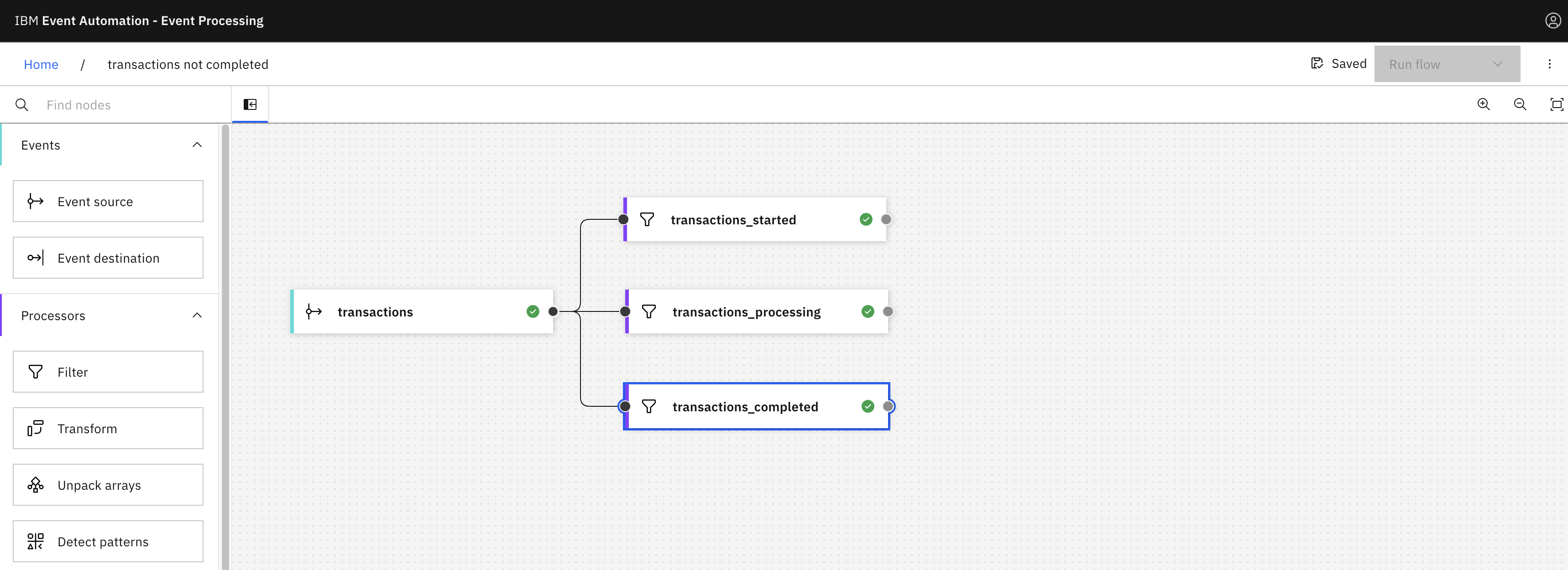This screenshot has width=1568, height=570.
Task: Click the transactions_completed input port
Action: pos(625,406)
